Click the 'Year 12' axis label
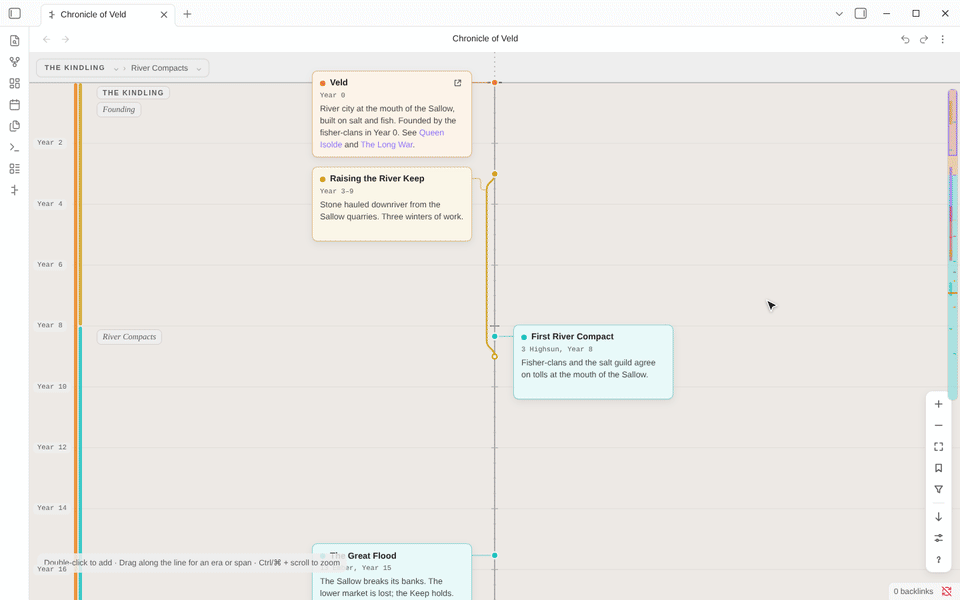The width and height of the screenshot is (960, 600). pos(52,447)
